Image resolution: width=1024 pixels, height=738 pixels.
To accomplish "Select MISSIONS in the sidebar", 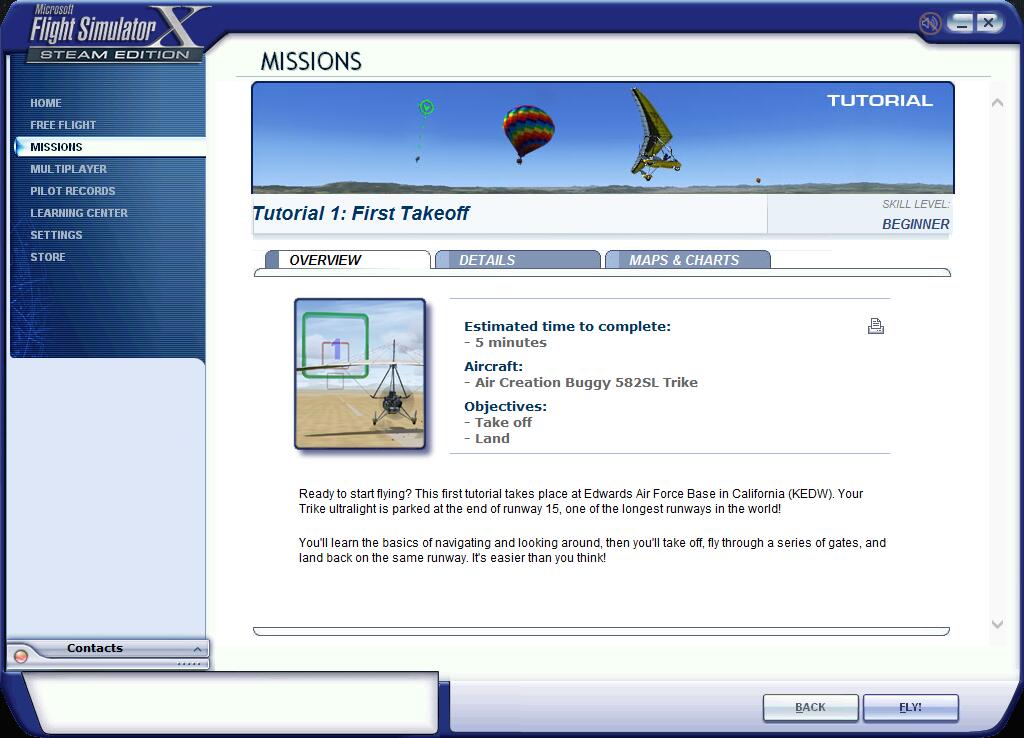I will (110, 147).
